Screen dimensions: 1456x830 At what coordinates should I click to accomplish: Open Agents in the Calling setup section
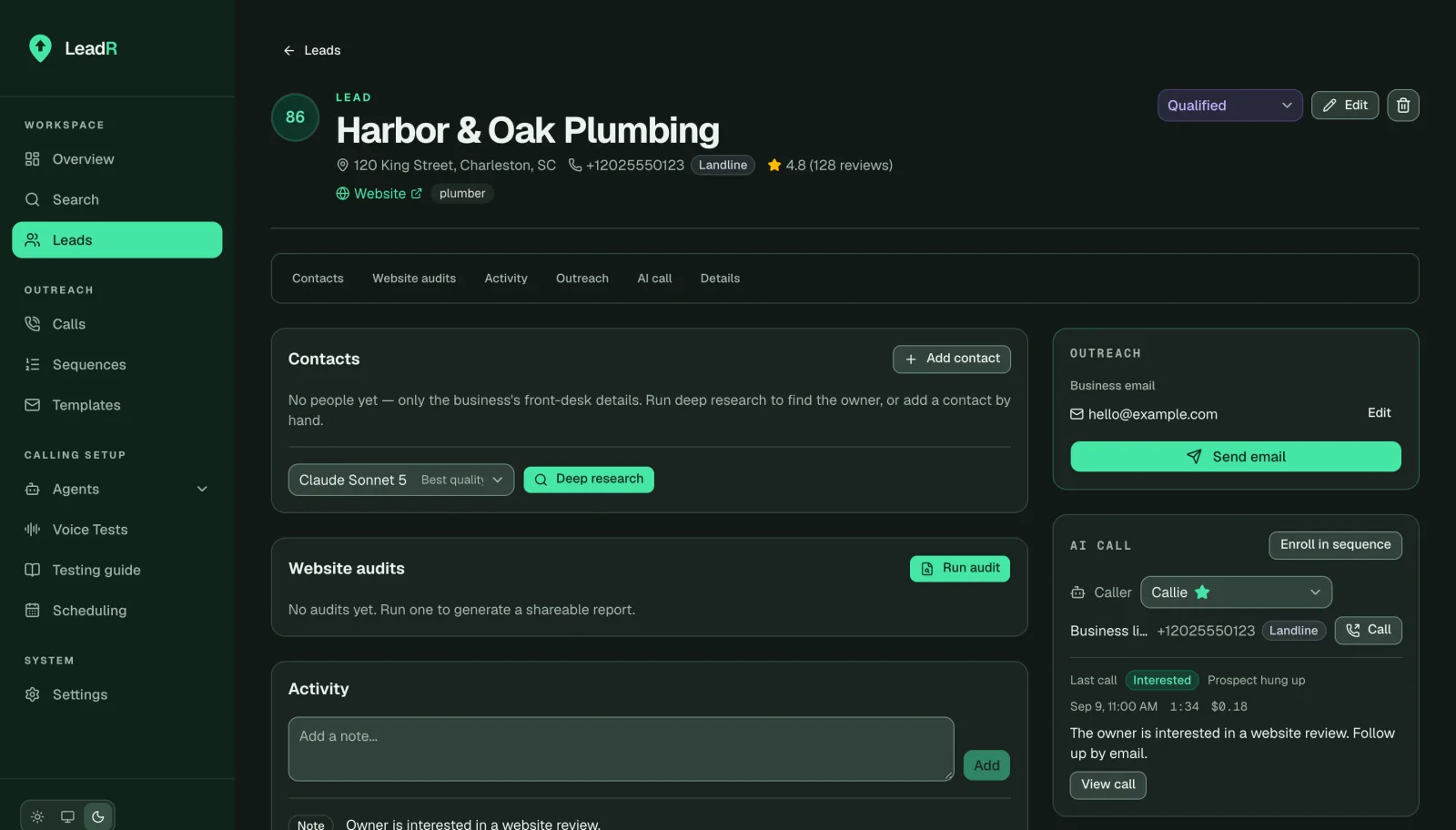(x=116, y=489)
